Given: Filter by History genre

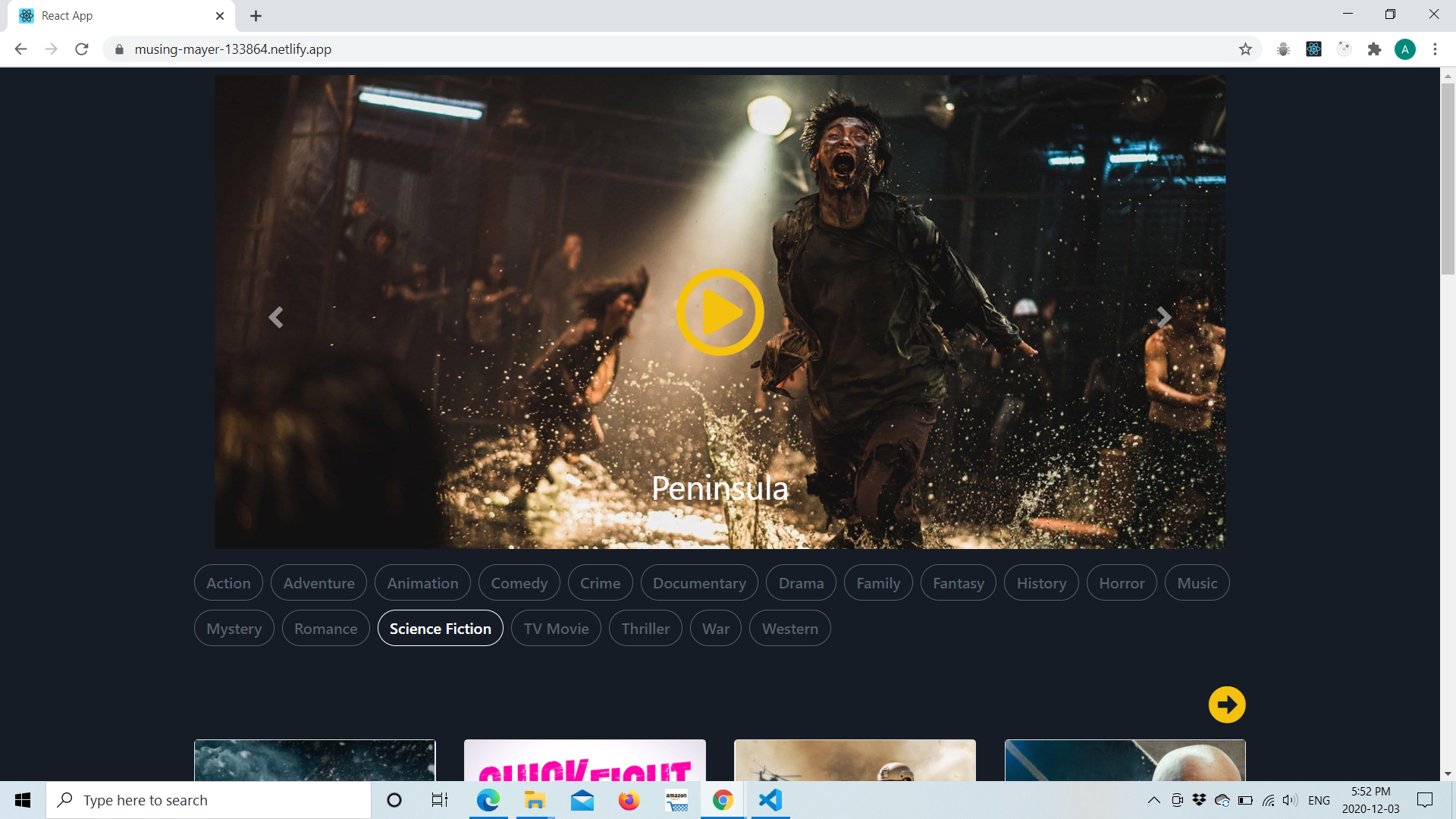Looking at the screenshot, I should point(1041,583).
